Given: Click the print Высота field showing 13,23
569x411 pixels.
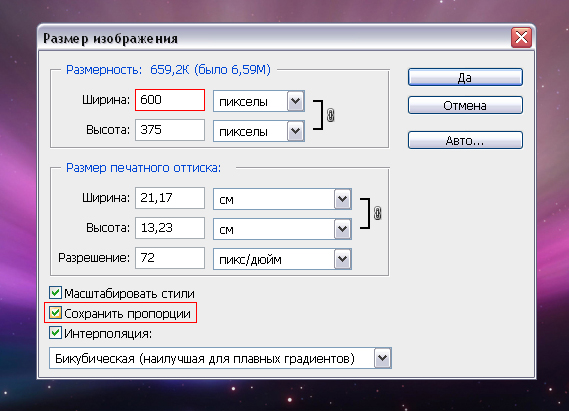Looking at the screenshot, I should (170, 228).
